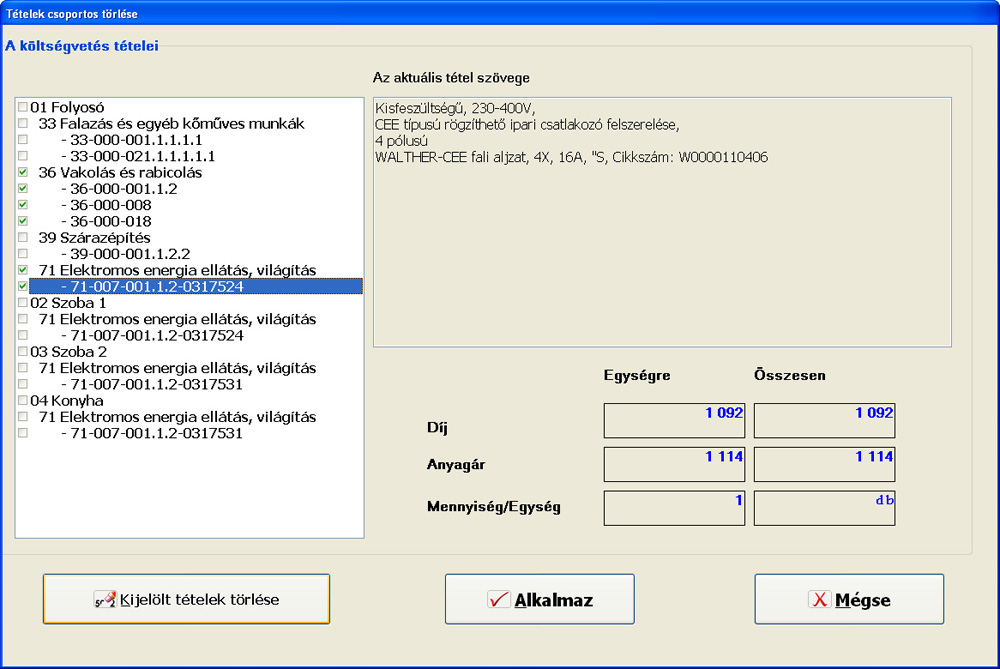Screen dimensions: 1000x669
Task: Uncheck the 36-000-018 checkbox
Action: click(x=23, y=221)
